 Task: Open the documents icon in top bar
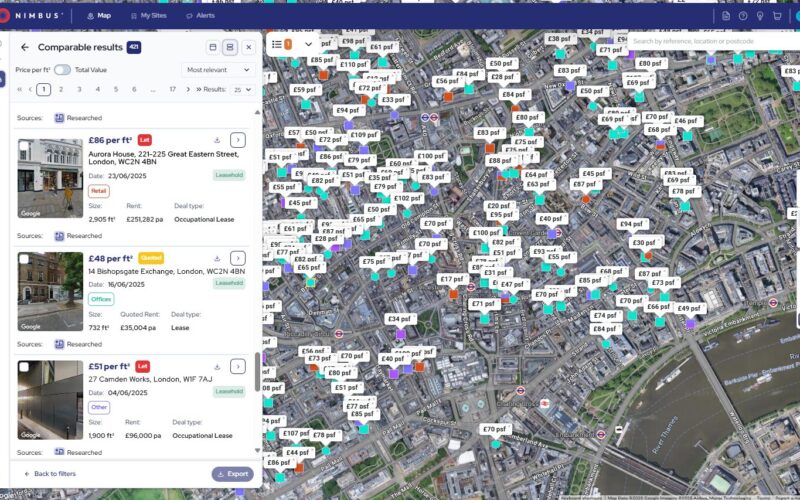726,16
